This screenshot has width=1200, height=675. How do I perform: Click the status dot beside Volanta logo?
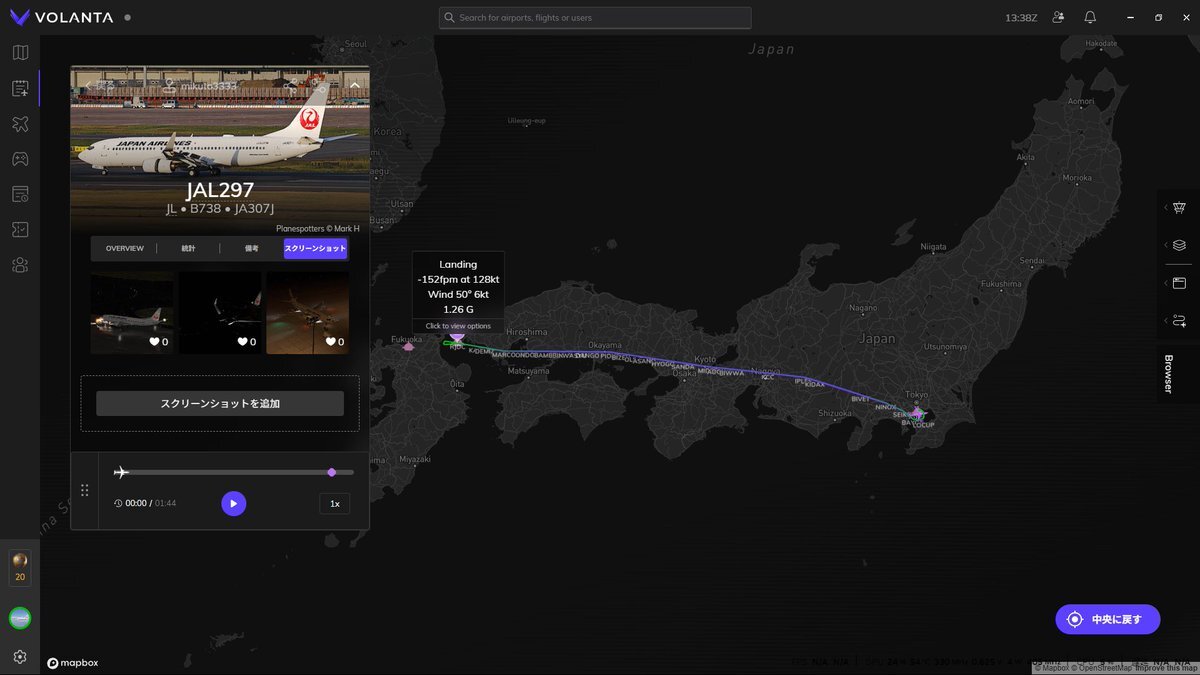[127, 18]
